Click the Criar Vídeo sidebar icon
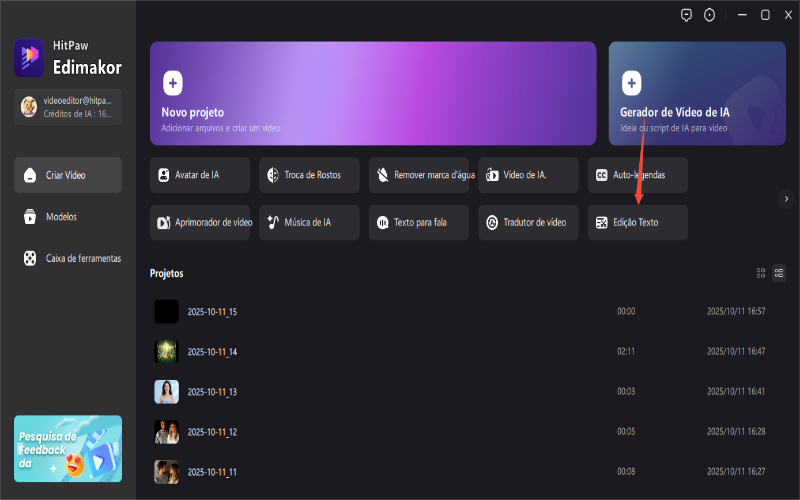Screen dimensions: 800x500 point(30,175)
